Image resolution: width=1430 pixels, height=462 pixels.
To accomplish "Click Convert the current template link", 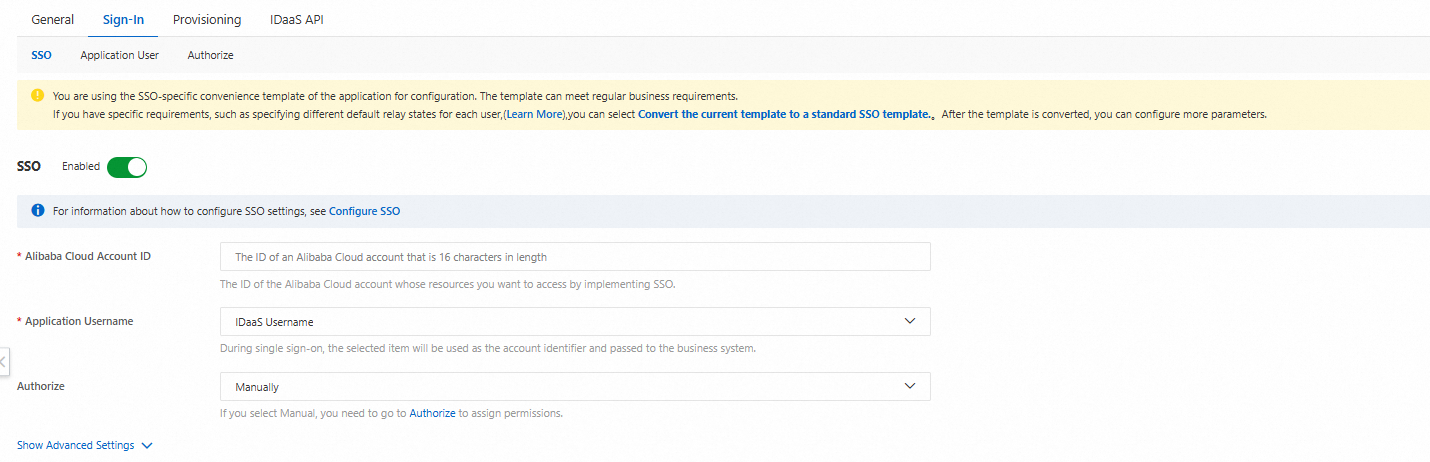I will (x=784, y=114).
